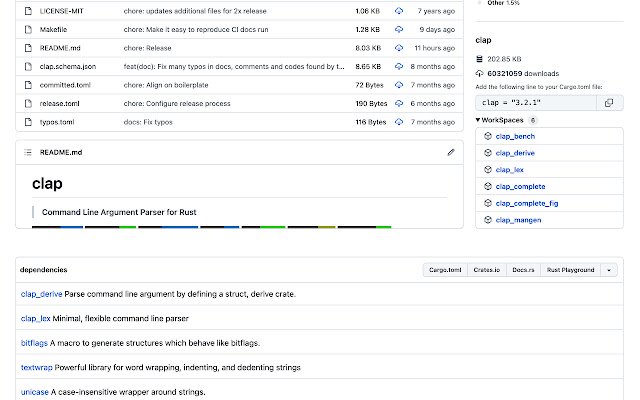Image resolution: width=640 pixels, height=400 pixels.
Task: Click package icon next to clap_bench
Action: (x=487, y=136)
